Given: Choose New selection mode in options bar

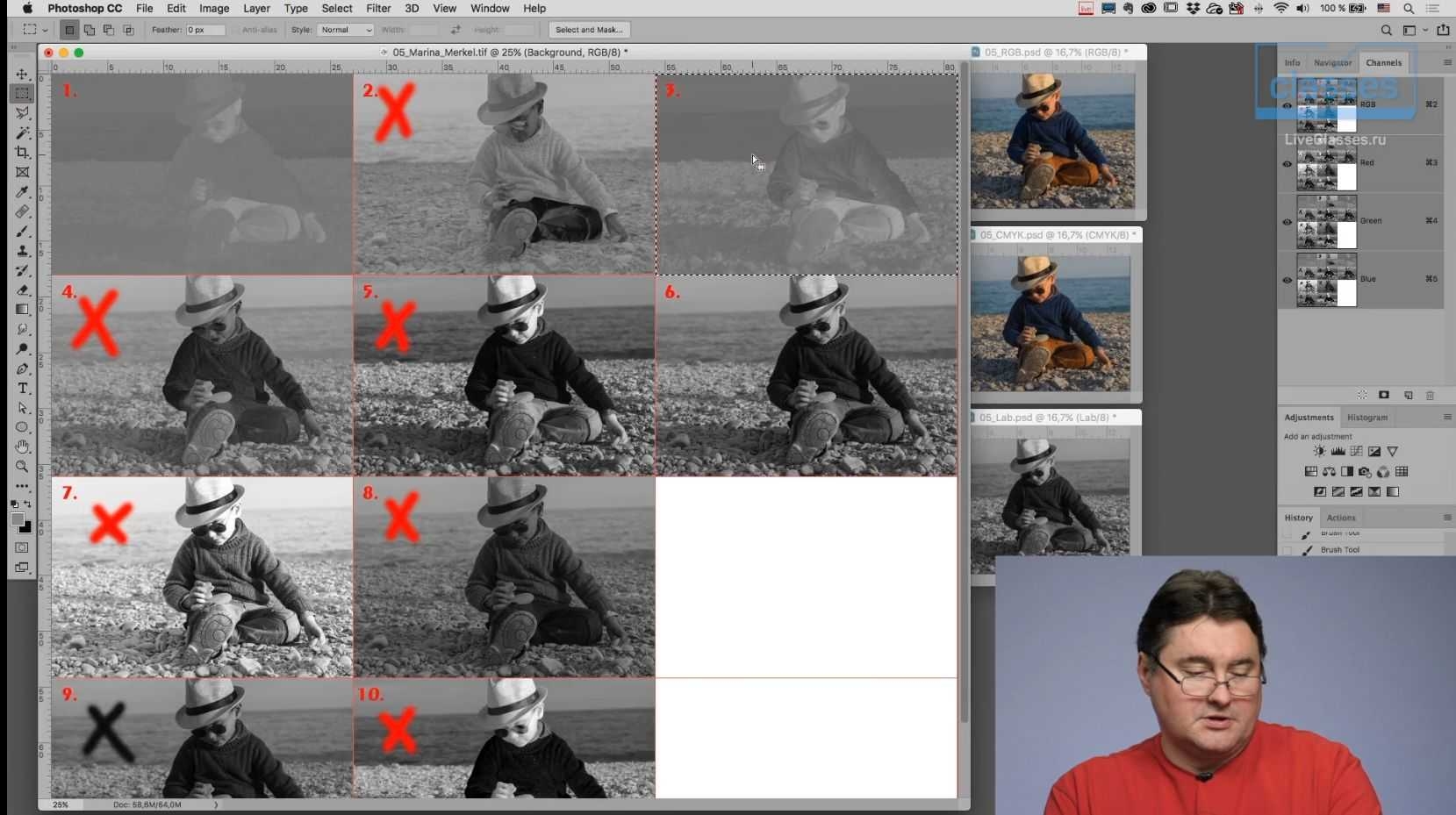Looking at the screenshot, I should (x=69, y=30).
